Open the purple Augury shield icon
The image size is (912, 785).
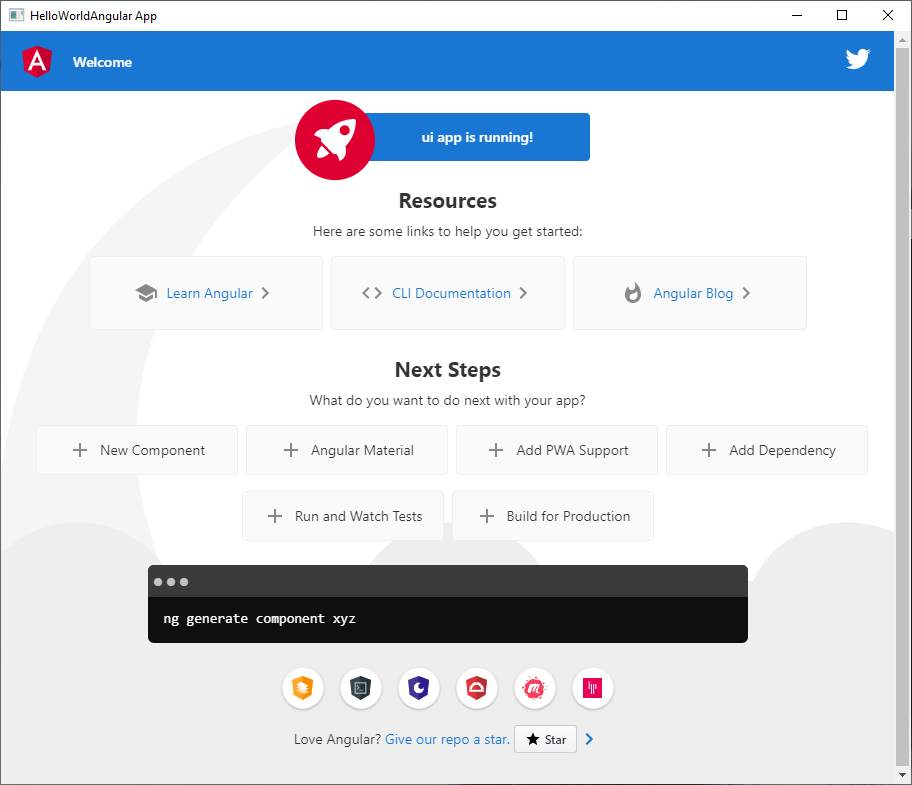tap(419, 688)
